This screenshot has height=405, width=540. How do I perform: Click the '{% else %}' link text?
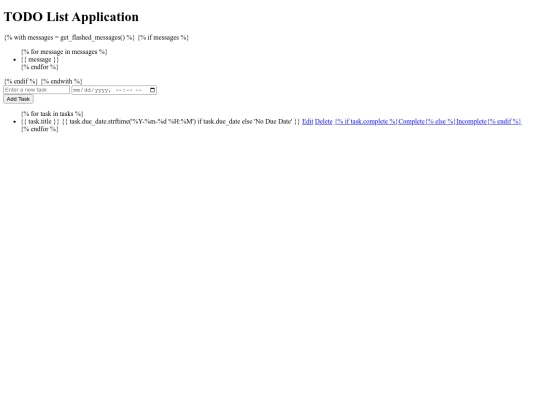440,122
